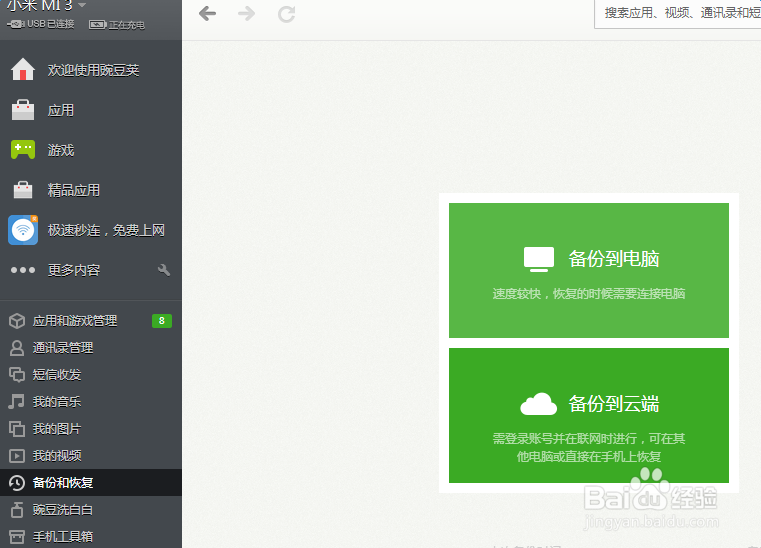
Task: Click the cloud icon in 备份到云端
Action: [x=538, y=404]
